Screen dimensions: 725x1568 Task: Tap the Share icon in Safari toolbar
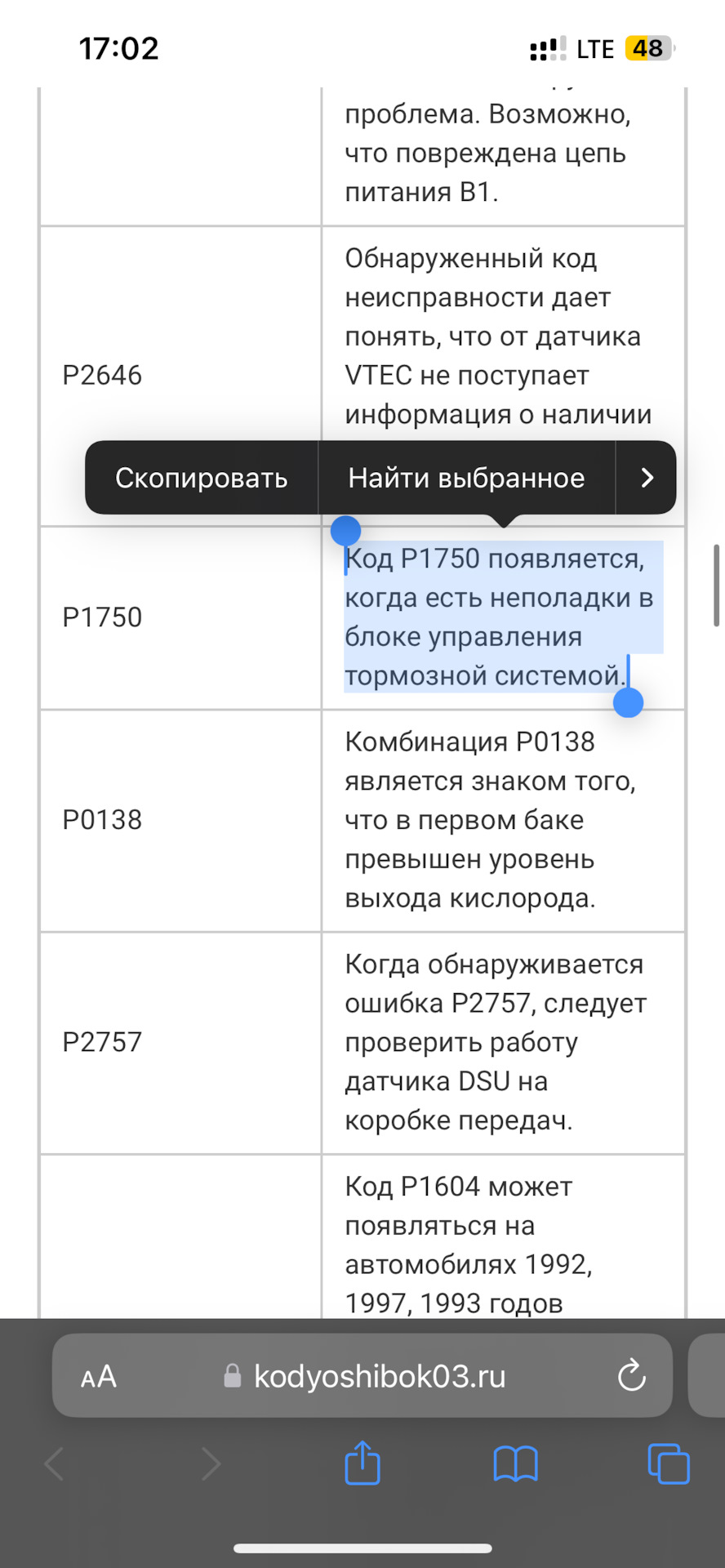tap(362, 1463)
